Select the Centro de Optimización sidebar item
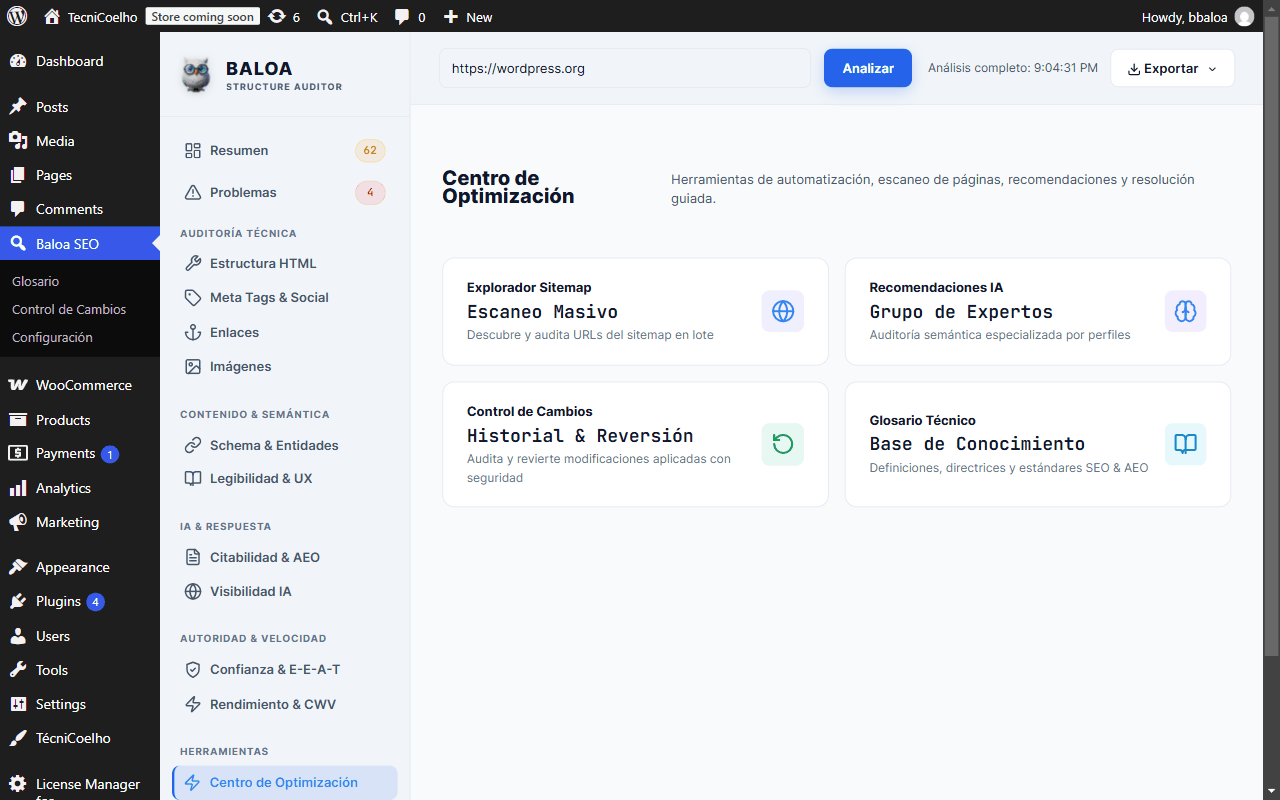This screenshot has width=1280, height=800. [x=285, y=782]
